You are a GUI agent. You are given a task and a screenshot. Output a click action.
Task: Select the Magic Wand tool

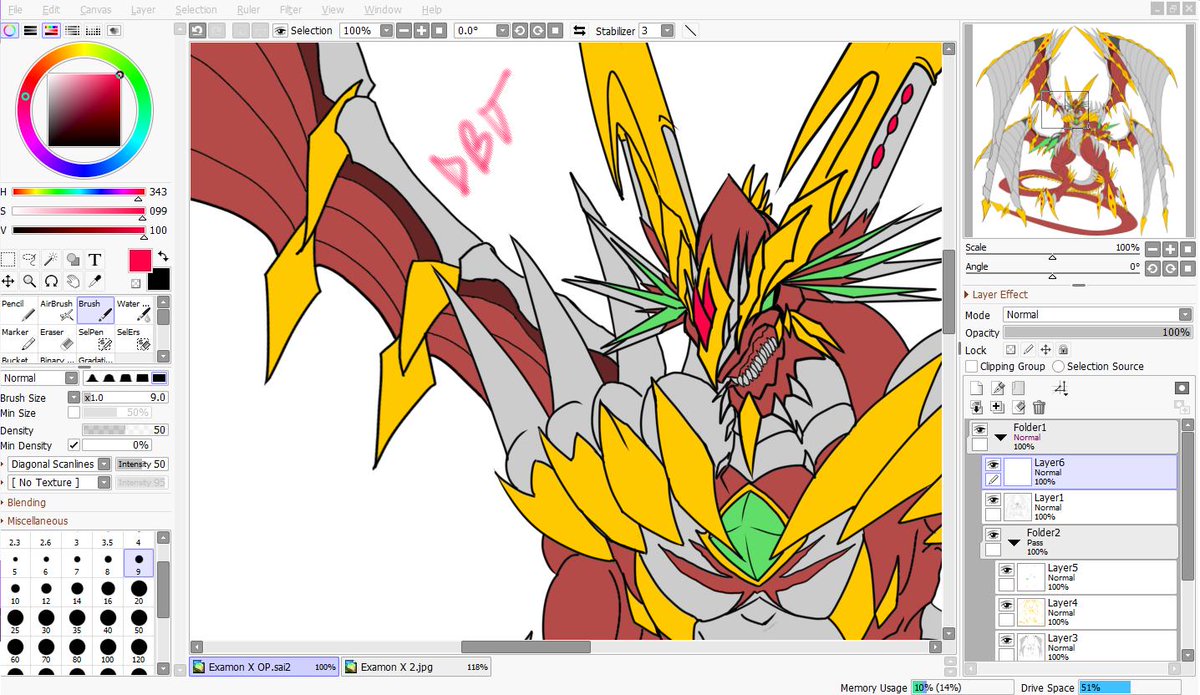52,259
